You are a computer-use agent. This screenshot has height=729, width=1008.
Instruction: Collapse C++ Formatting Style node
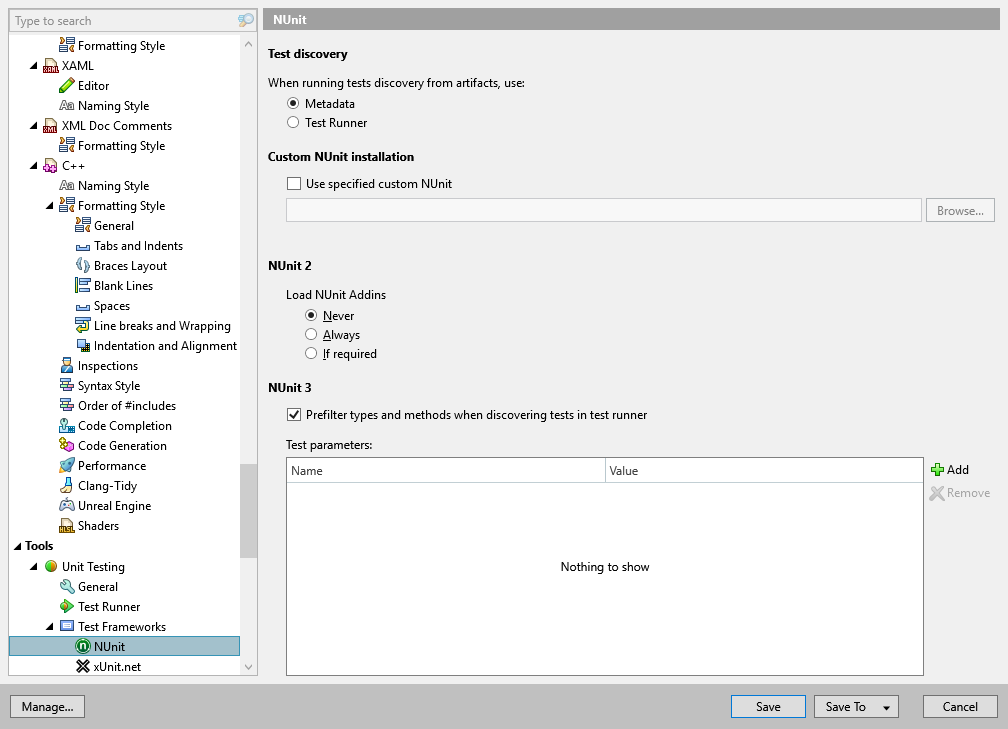click(50, 206)
